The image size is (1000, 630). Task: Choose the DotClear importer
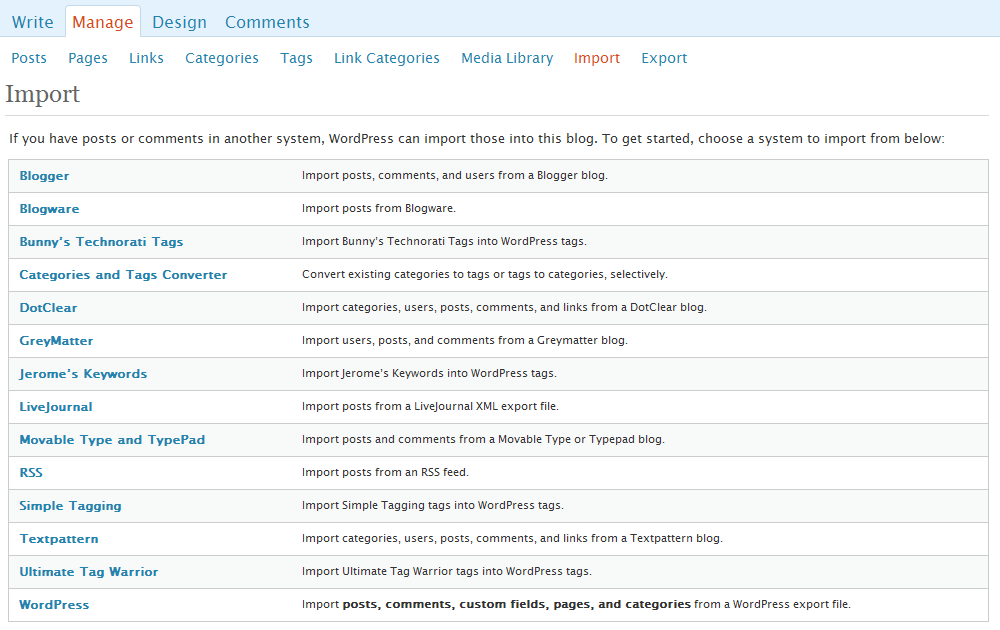(x=48, y=308)
